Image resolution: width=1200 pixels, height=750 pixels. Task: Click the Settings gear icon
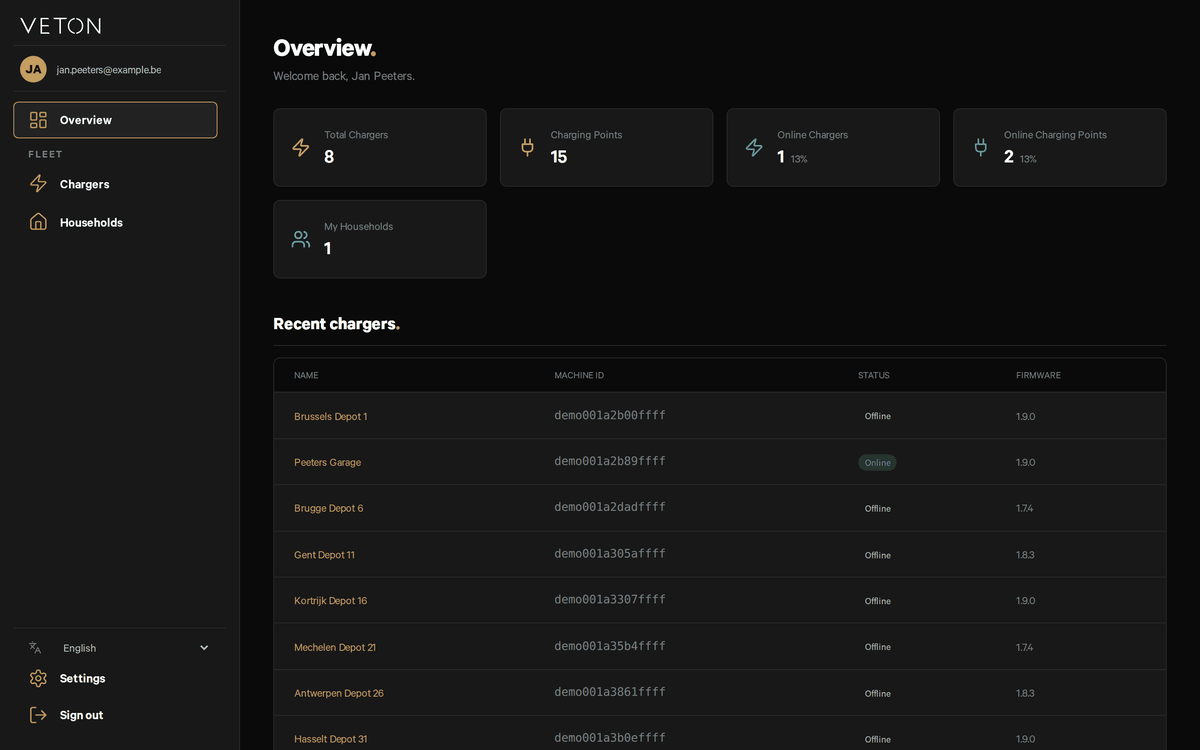38,678
